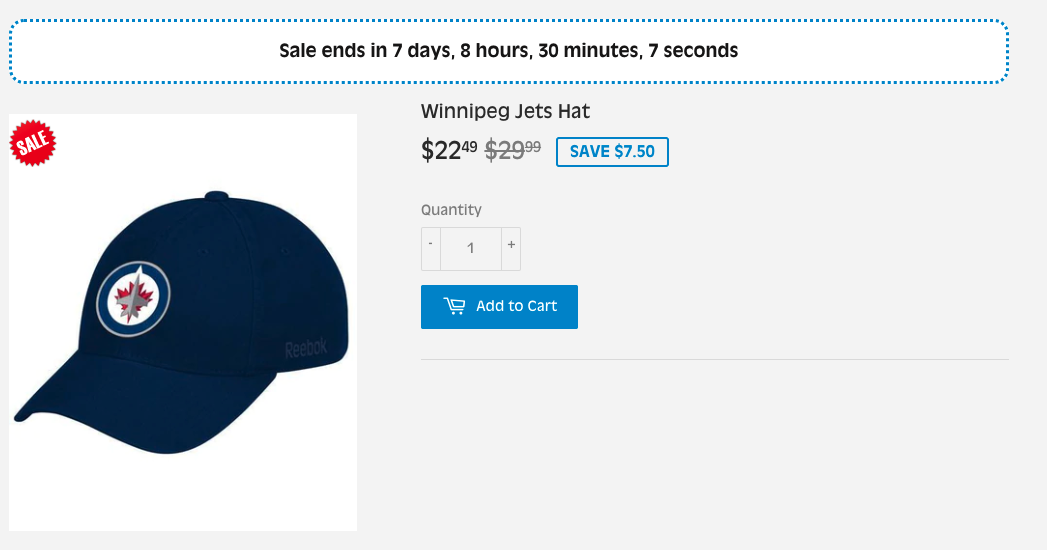Add the Winnipeg Jets Hat to cart
The height and width of the screenshot is (550, 1047).
(x=499, y=306)
